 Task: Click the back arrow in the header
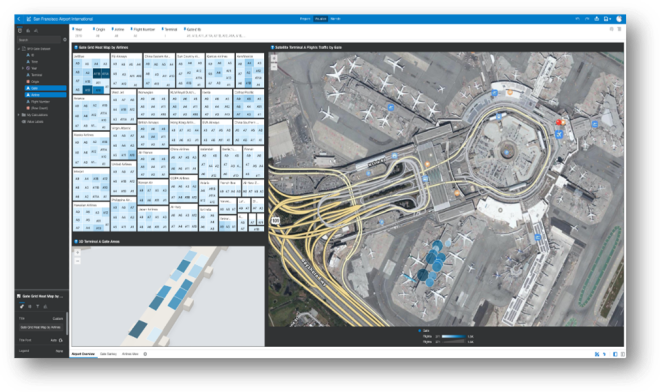[x=19, y=19]
